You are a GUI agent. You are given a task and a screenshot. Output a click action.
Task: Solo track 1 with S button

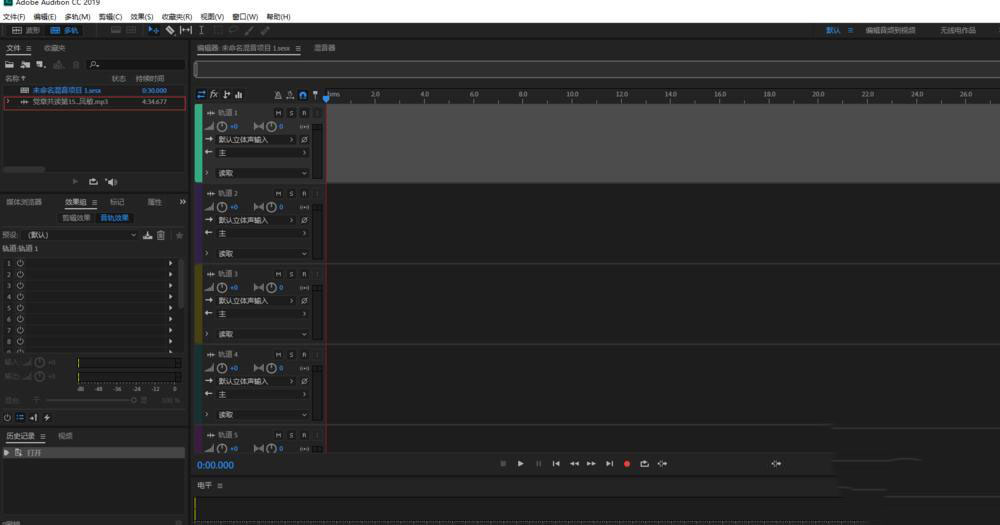[x=291, y=113]
